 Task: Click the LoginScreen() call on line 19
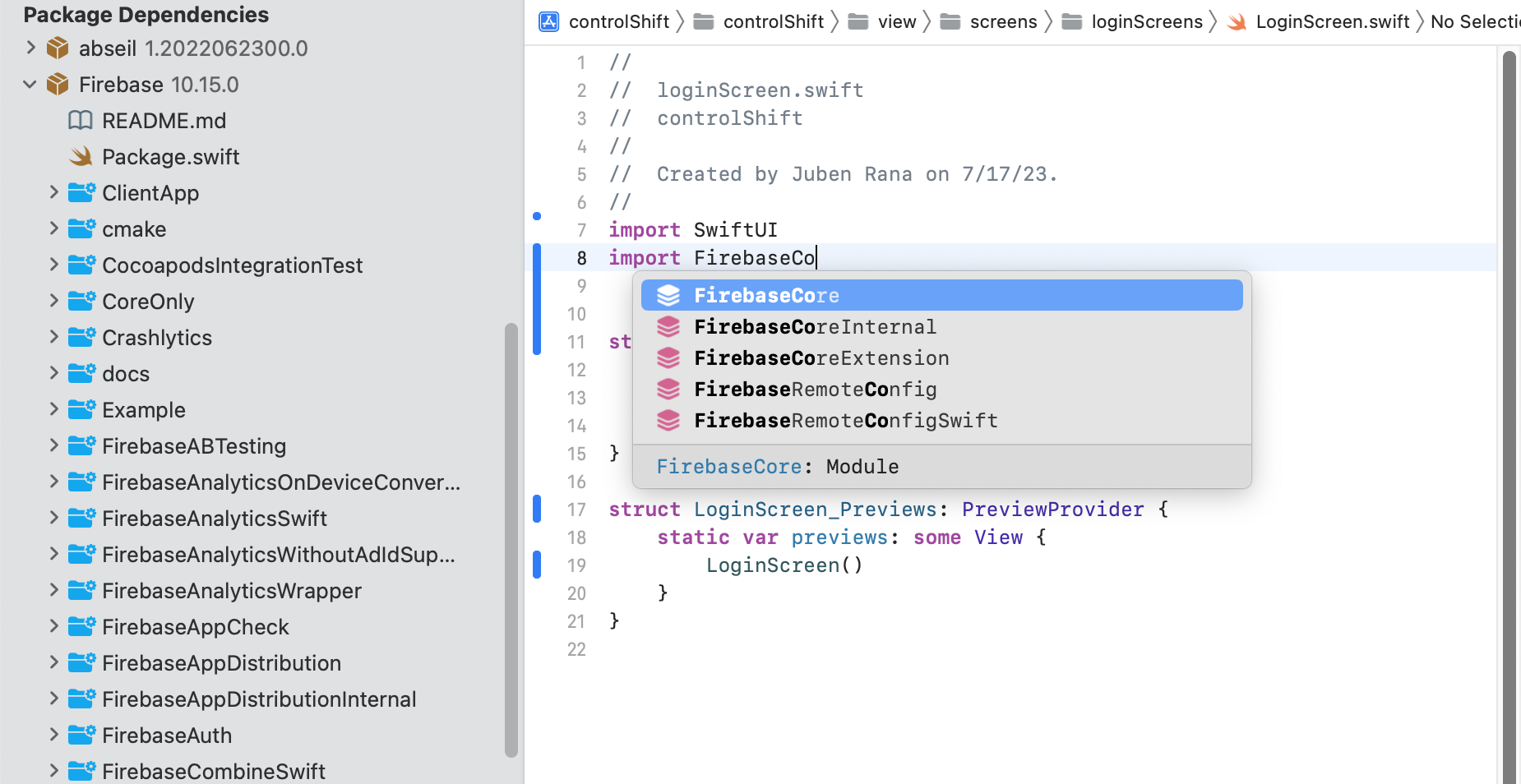784,565
